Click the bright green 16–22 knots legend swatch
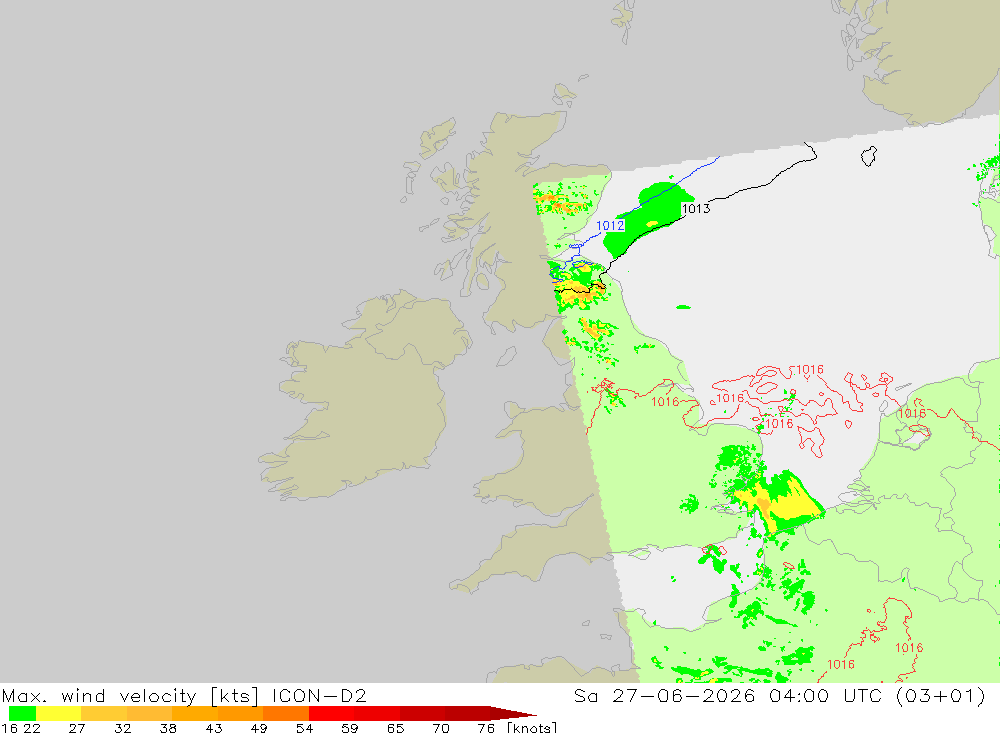1000x733 pixels. (22, 713)
